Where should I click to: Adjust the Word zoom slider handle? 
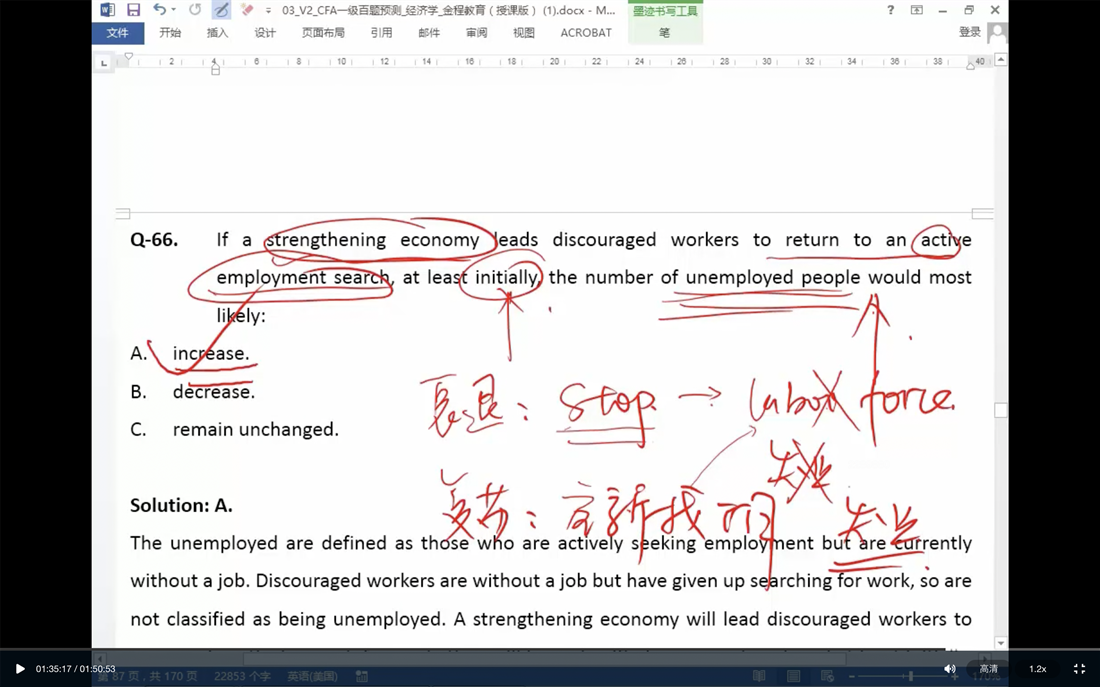coord(911,676)
